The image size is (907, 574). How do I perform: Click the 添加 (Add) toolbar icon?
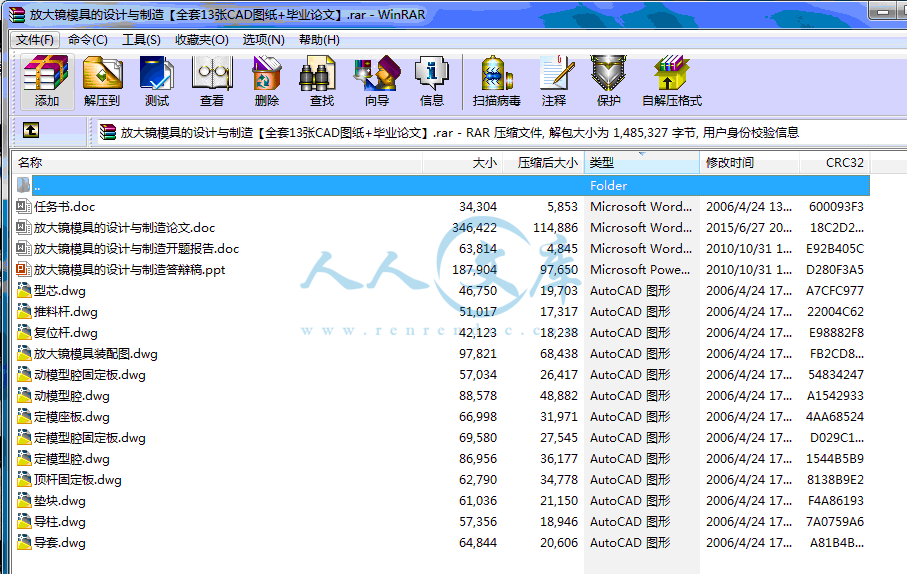click(x=47, y=81)
